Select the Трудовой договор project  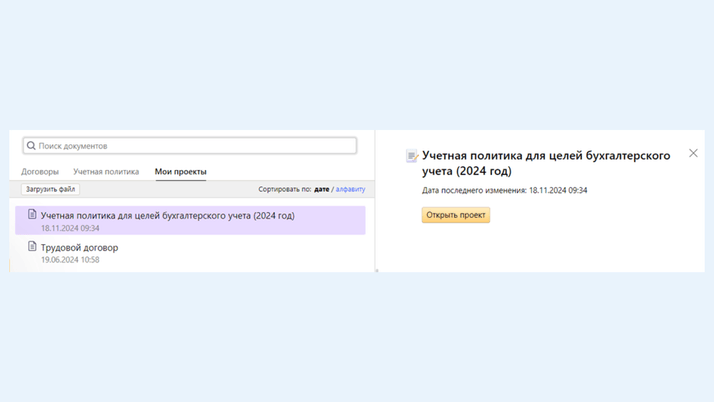pos(79,247)
